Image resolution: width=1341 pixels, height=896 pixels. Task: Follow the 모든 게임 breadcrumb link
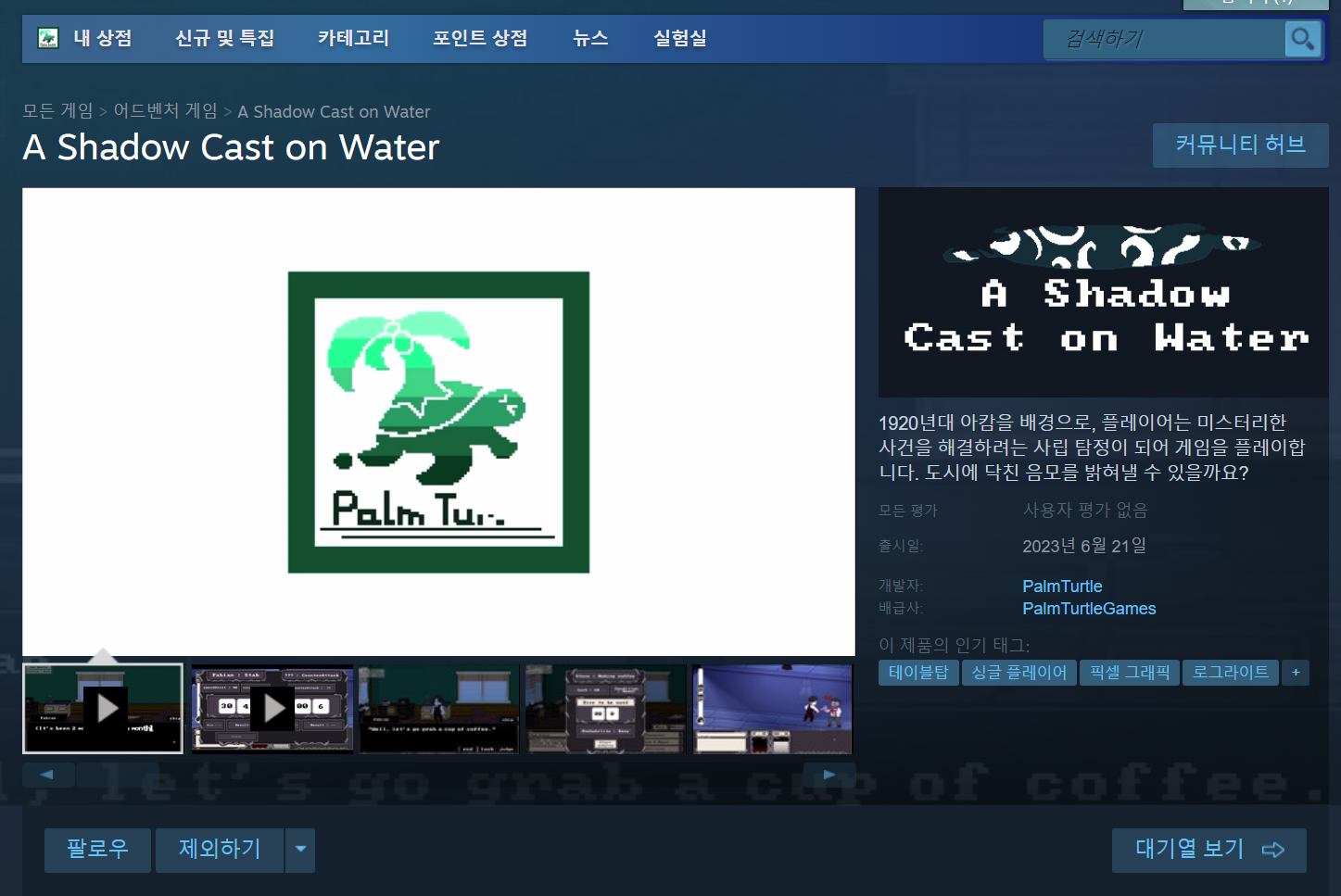57,111
